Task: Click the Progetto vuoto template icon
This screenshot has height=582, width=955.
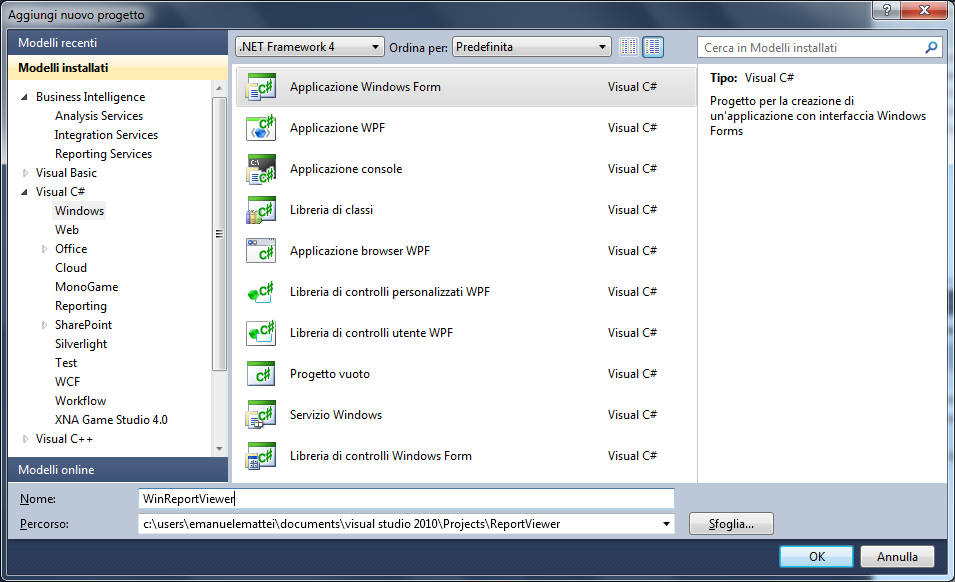Action: pos(261,374)
